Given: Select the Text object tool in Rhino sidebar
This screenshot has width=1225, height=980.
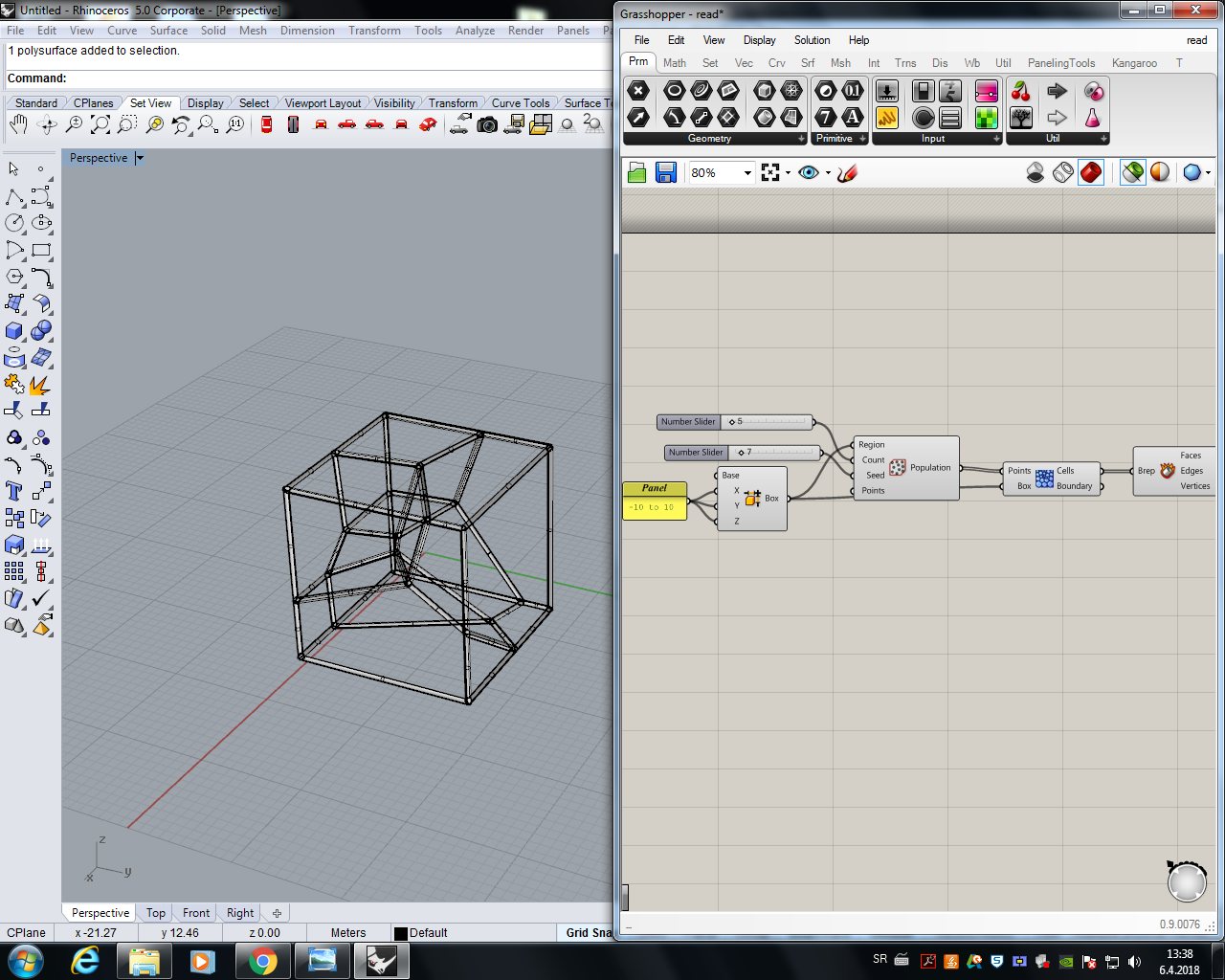Looking at the screenshot, I should click(14, 491).
